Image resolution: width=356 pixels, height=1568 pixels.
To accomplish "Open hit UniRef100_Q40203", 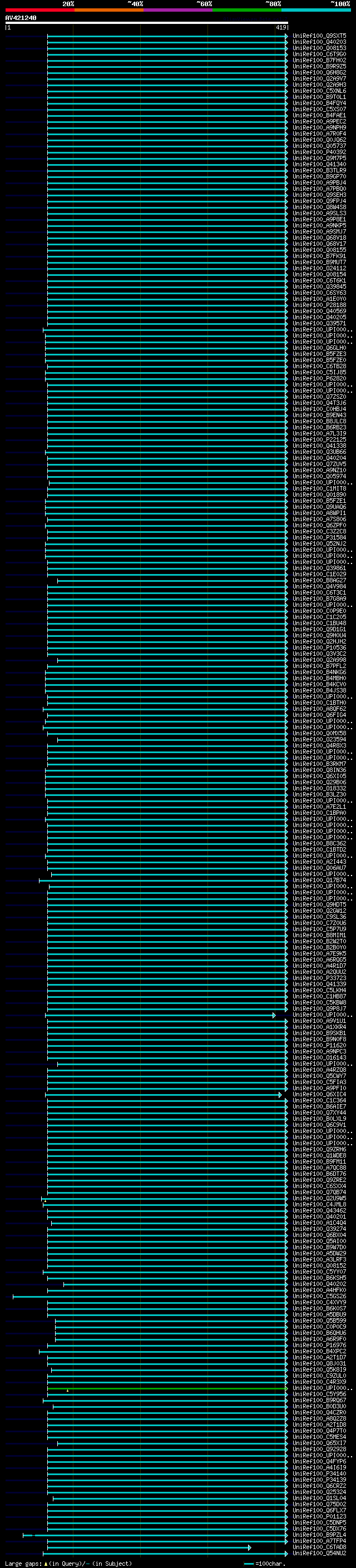I will click(x=319, y=42).
